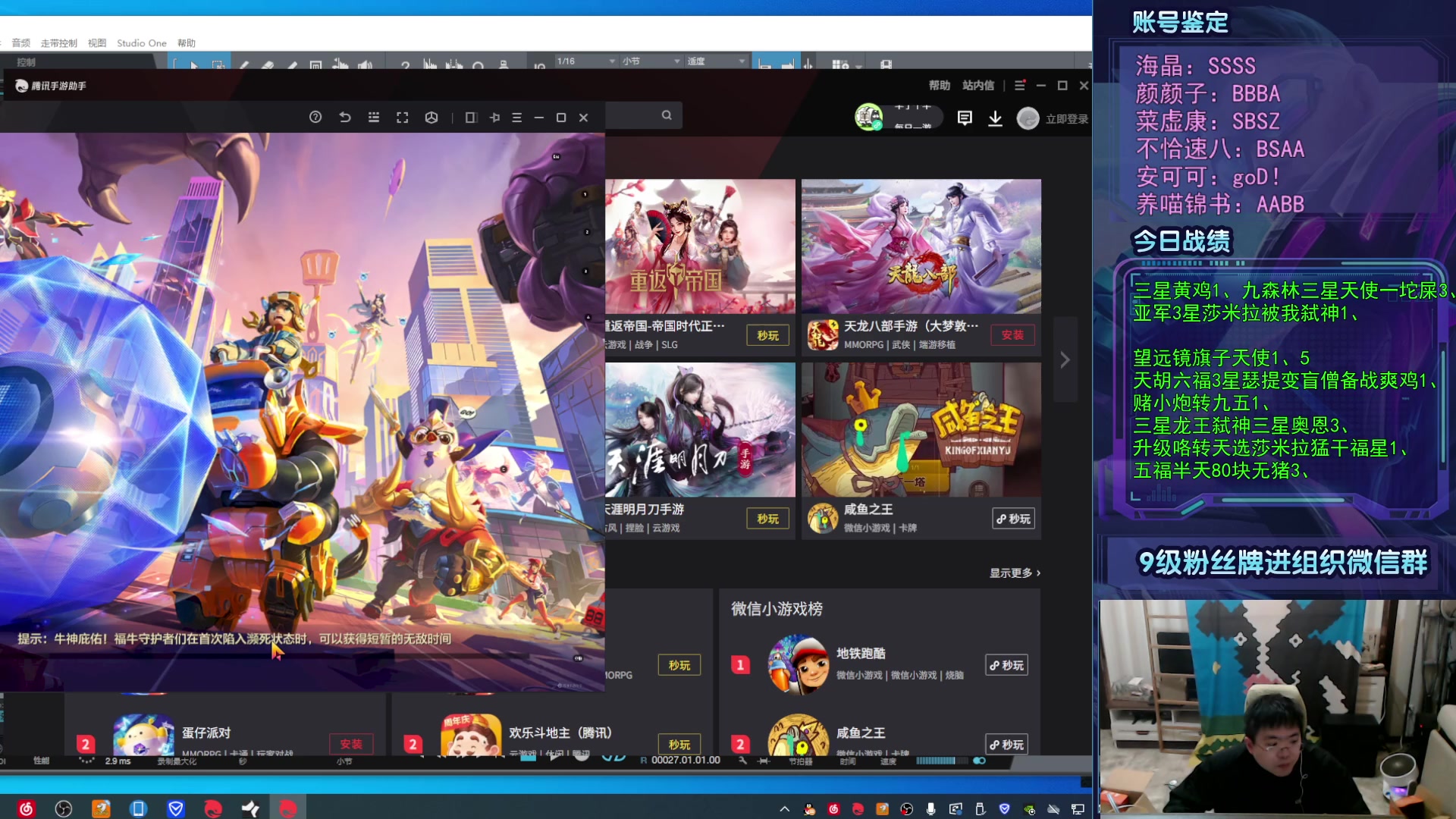
Task: Open the Studio One menu
Action: tap(142, 43)
